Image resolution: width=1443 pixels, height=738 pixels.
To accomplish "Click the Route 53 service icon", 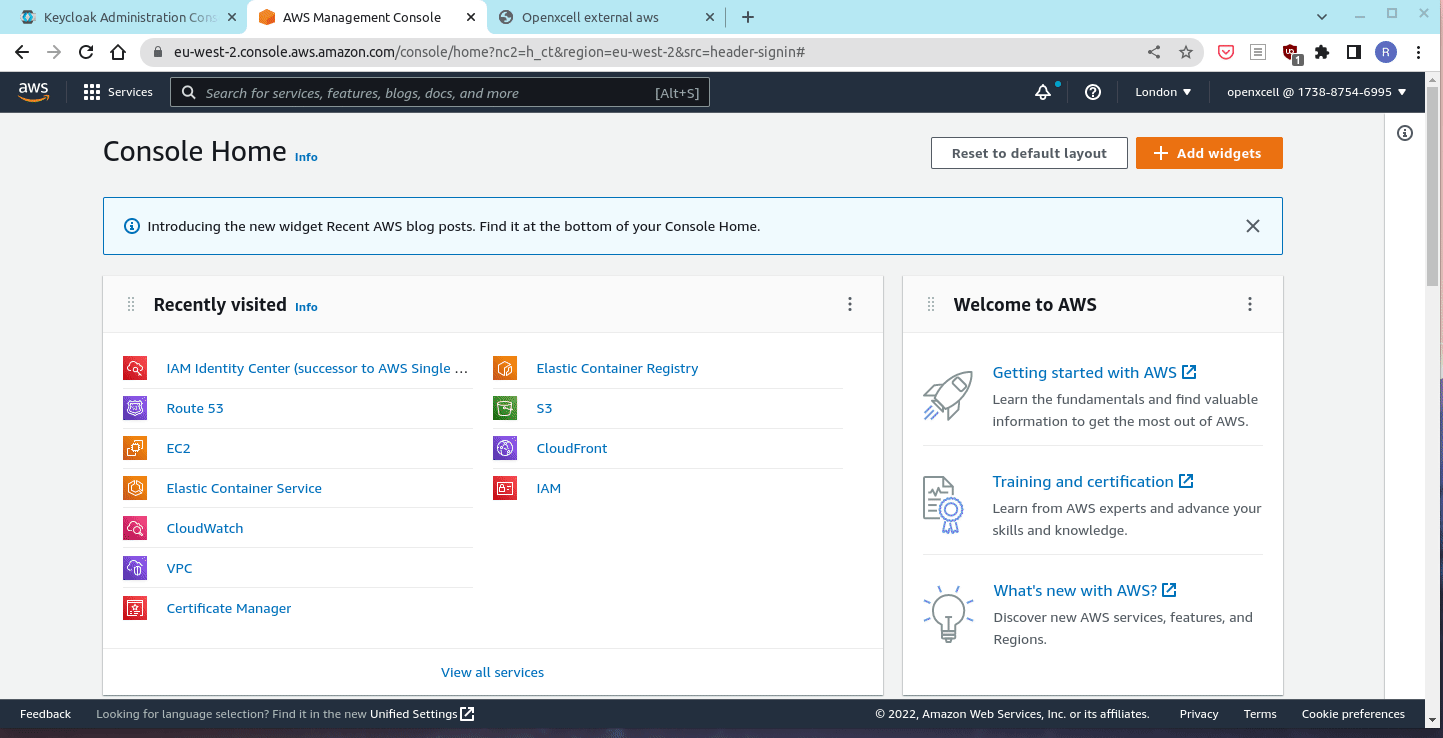I will (x=135, y=408).
